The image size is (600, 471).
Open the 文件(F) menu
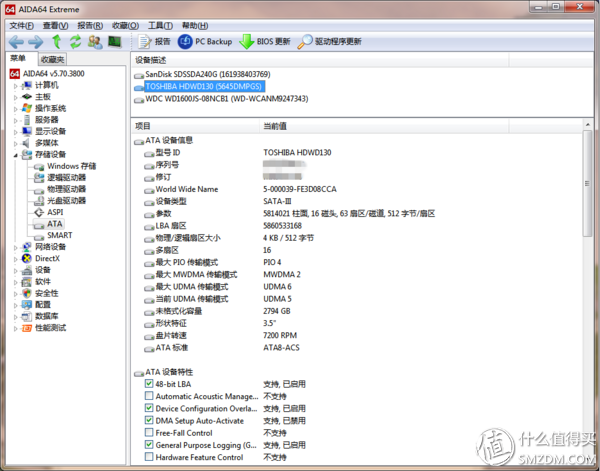tap(21, 26)
